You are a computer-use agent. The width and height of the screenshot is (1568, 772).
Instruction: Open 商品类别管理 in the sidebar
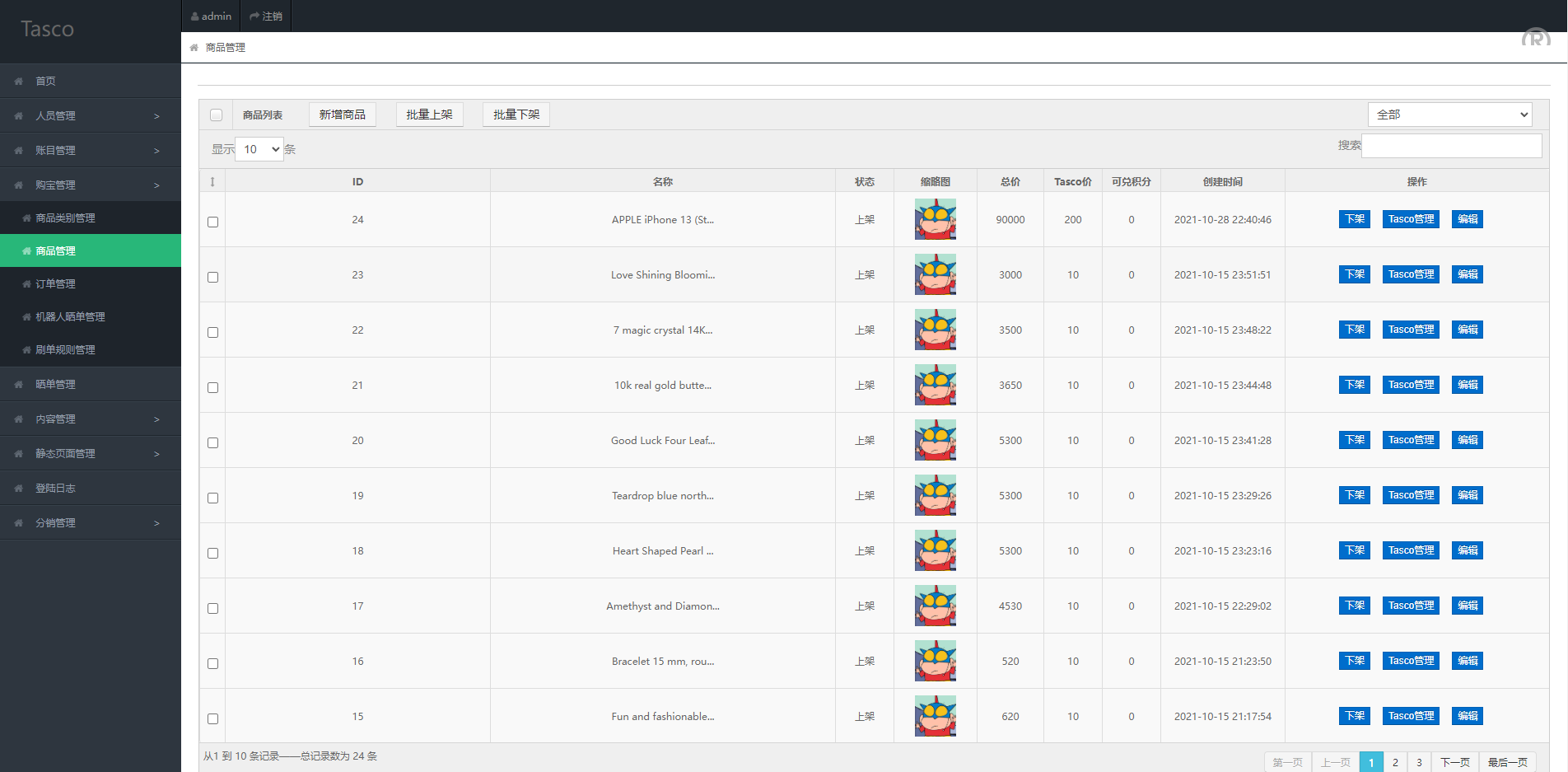point(66,218)
